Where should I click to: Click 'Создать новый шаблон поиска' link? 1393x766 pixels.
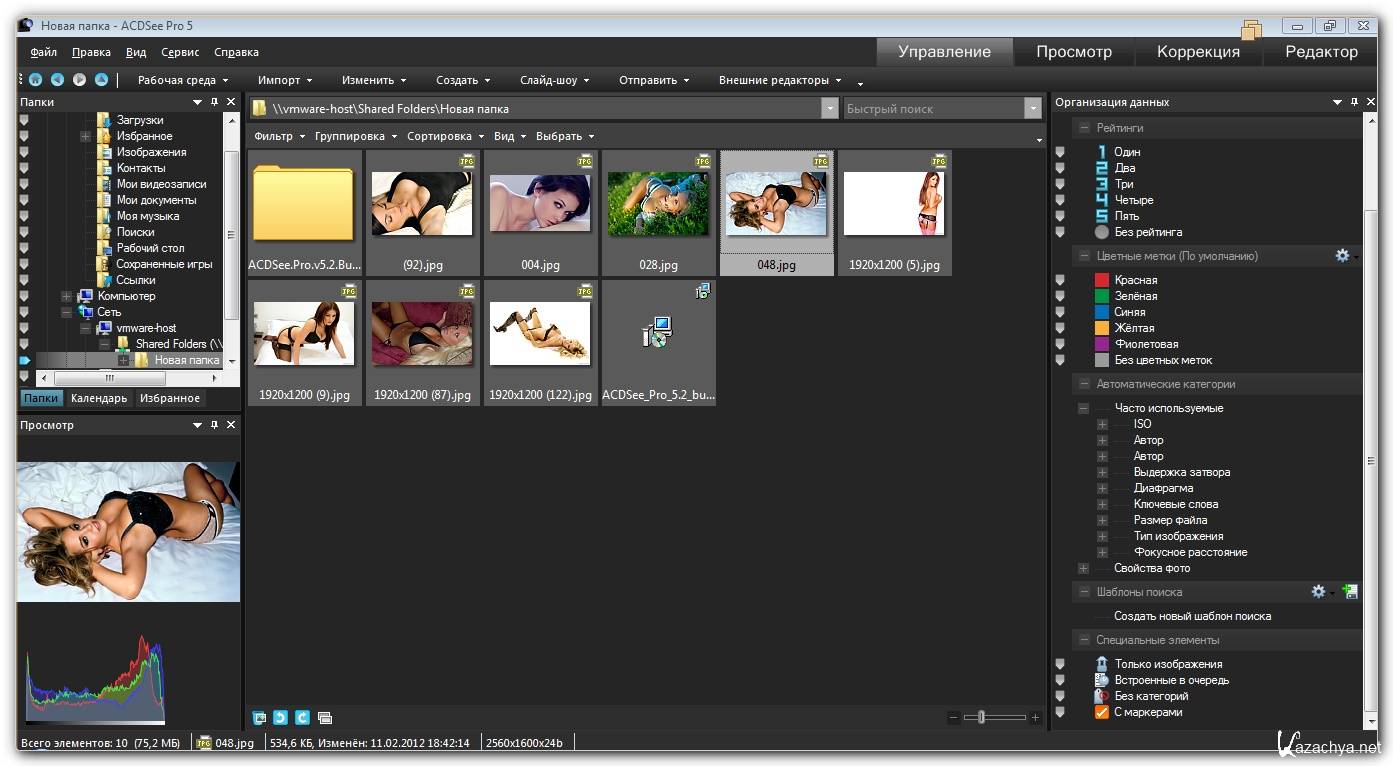[x=1193, y=616]
